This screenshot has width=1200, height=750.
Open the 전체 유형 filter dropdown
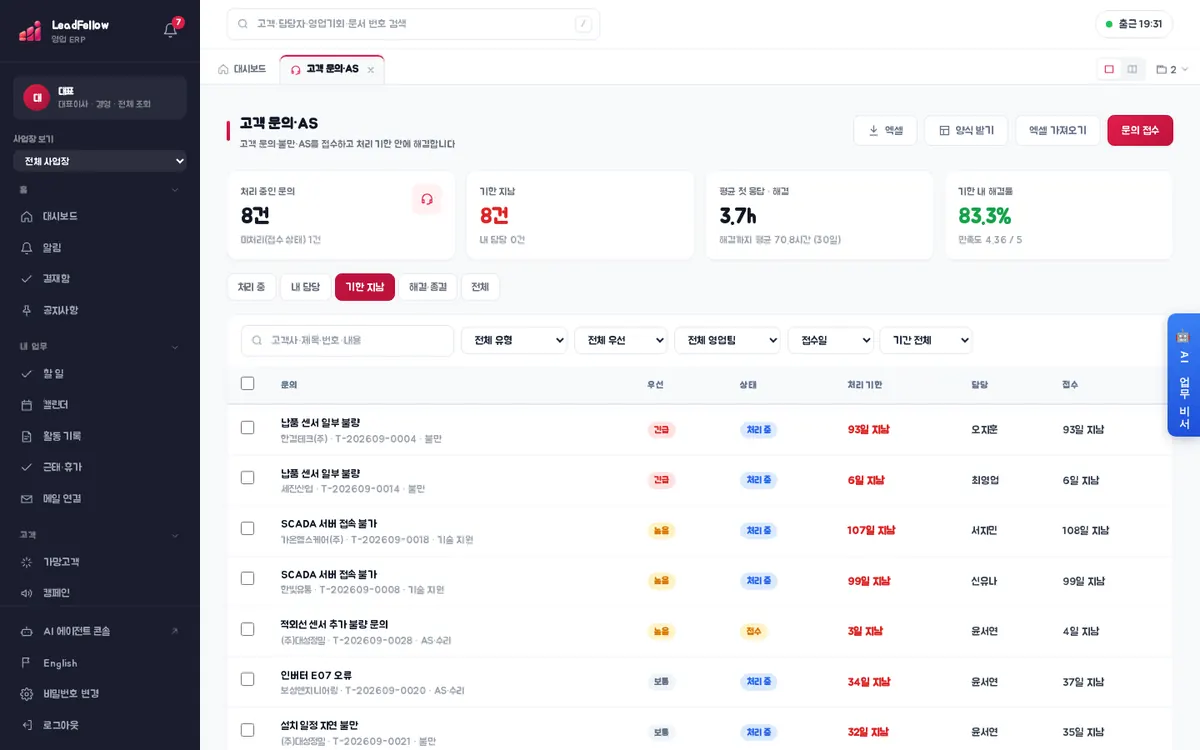514,340
